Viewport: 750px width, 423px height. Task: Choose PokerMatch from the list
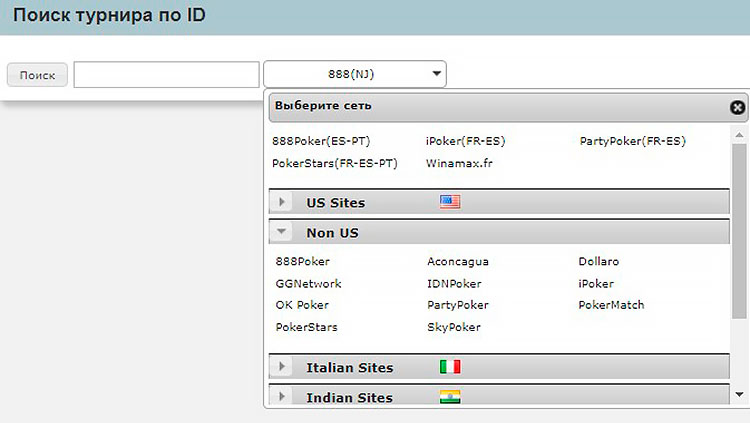click(x=611, y=305)
